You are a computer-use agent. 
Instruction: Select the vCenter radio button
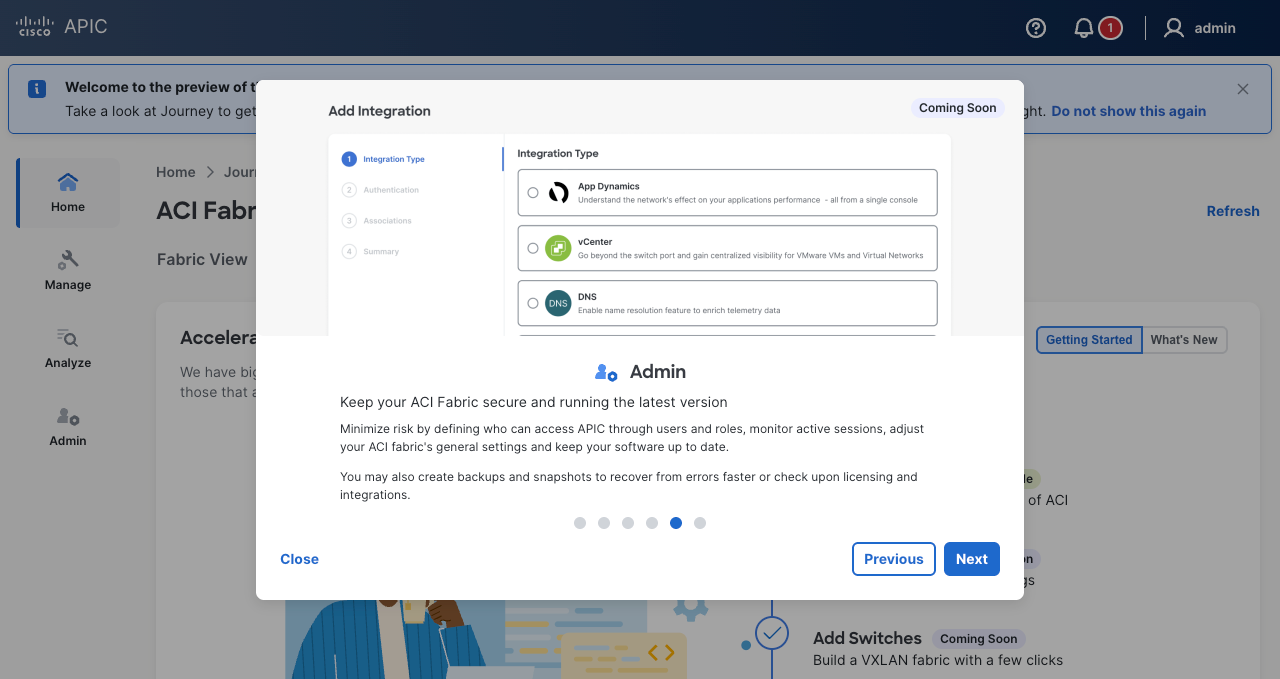533,248
